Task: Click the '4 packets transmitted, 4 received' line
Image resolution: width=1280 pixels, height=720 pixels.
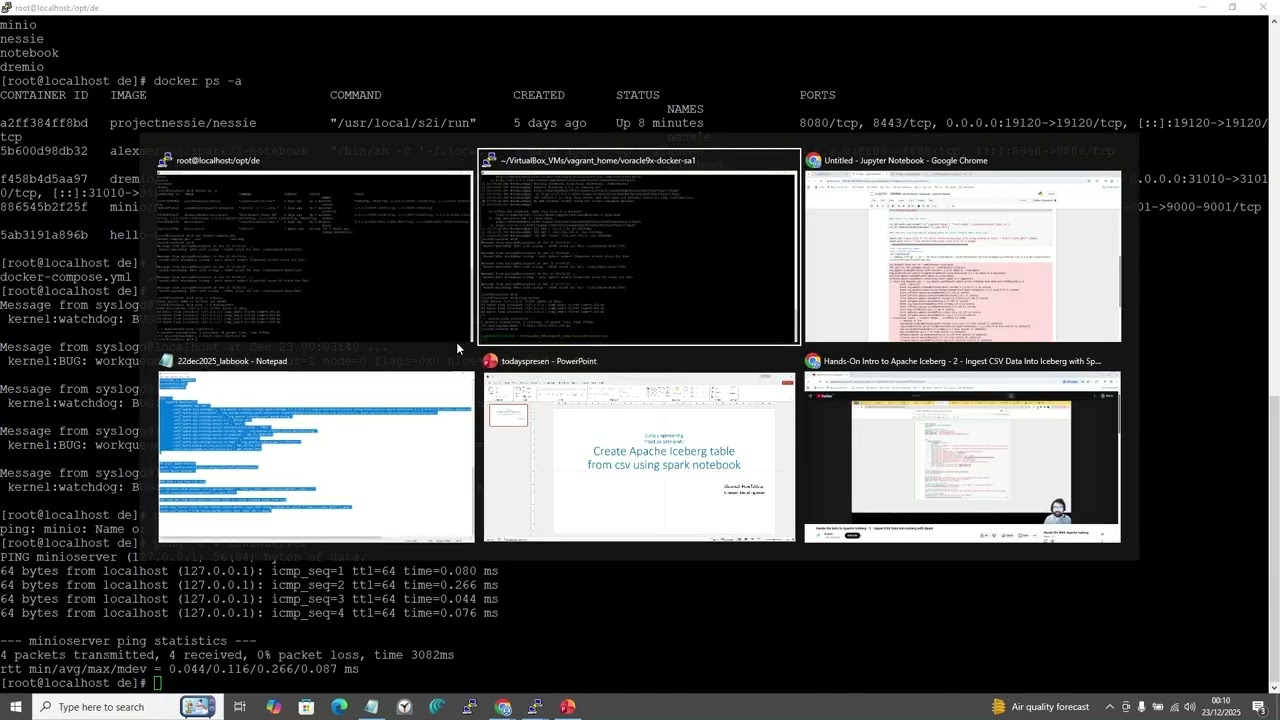Action: pos(227,655)
